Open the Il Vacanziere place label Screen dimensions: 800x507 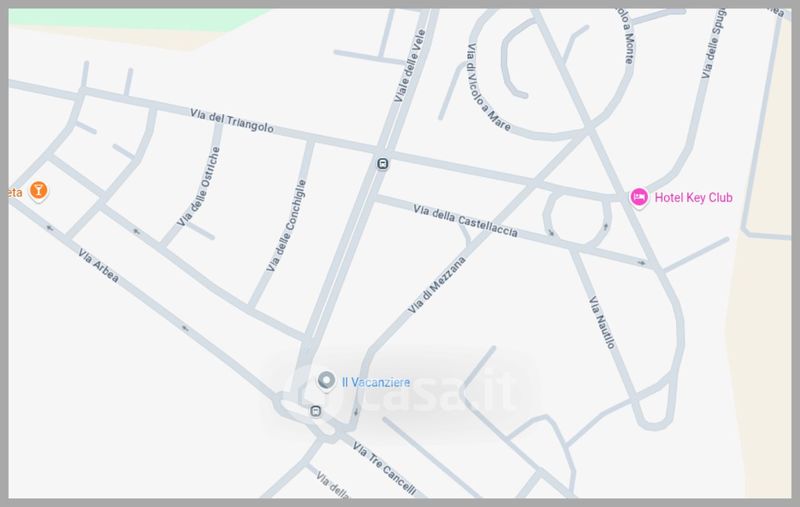click(x=376, y=382)
